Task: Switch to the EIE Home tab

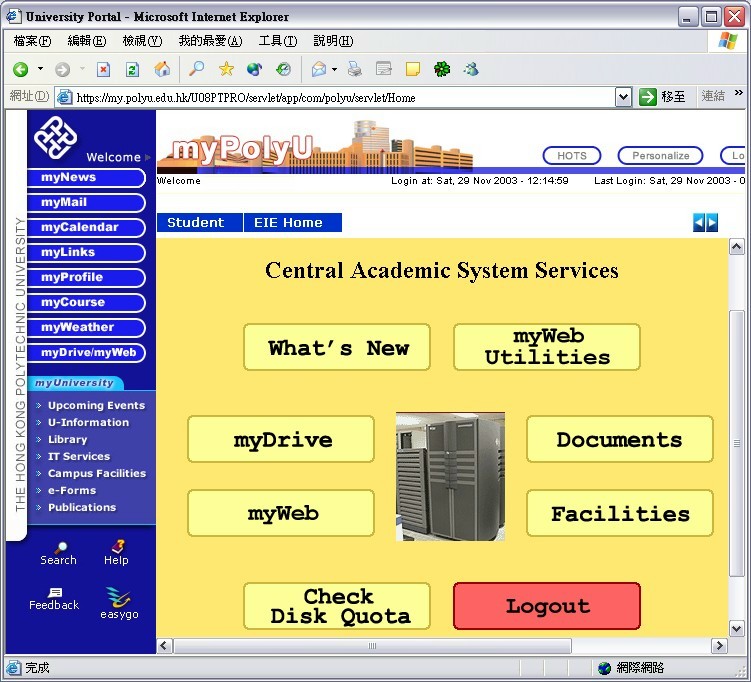Action: pos(293,223)
